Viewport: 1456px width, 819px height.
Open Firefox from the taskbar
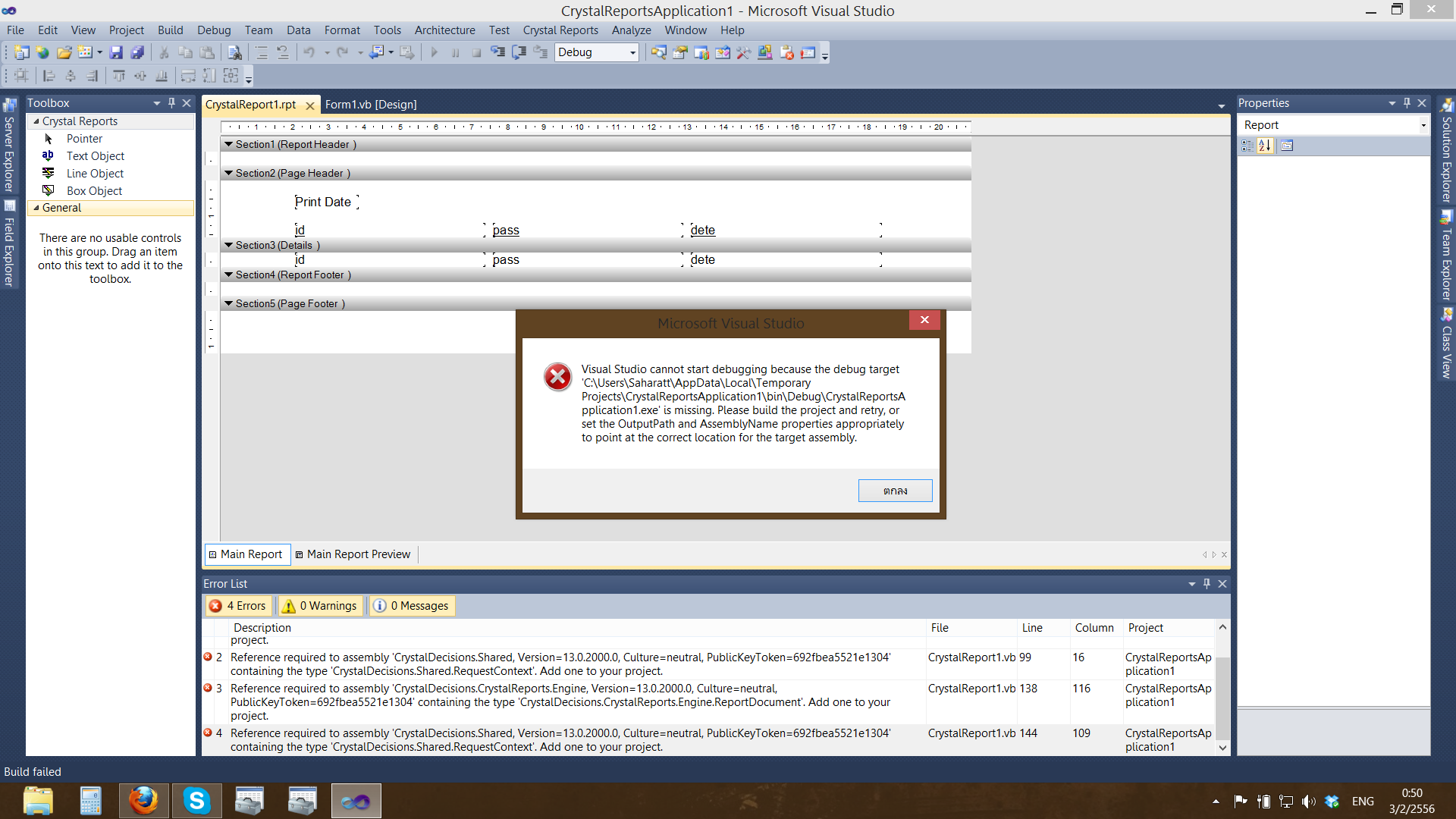143,801
